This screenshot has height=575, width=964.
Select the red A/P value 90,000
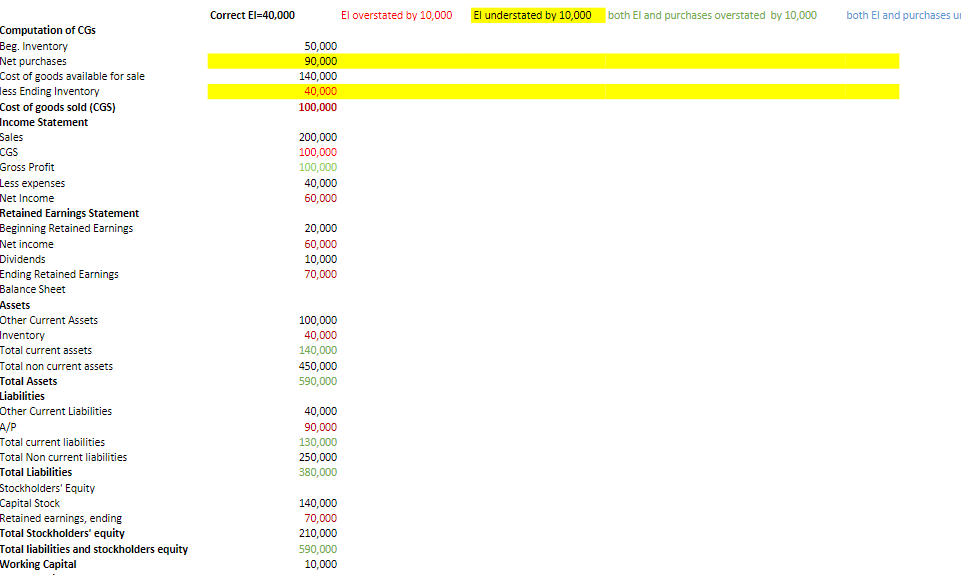click(x=320, y=427)
